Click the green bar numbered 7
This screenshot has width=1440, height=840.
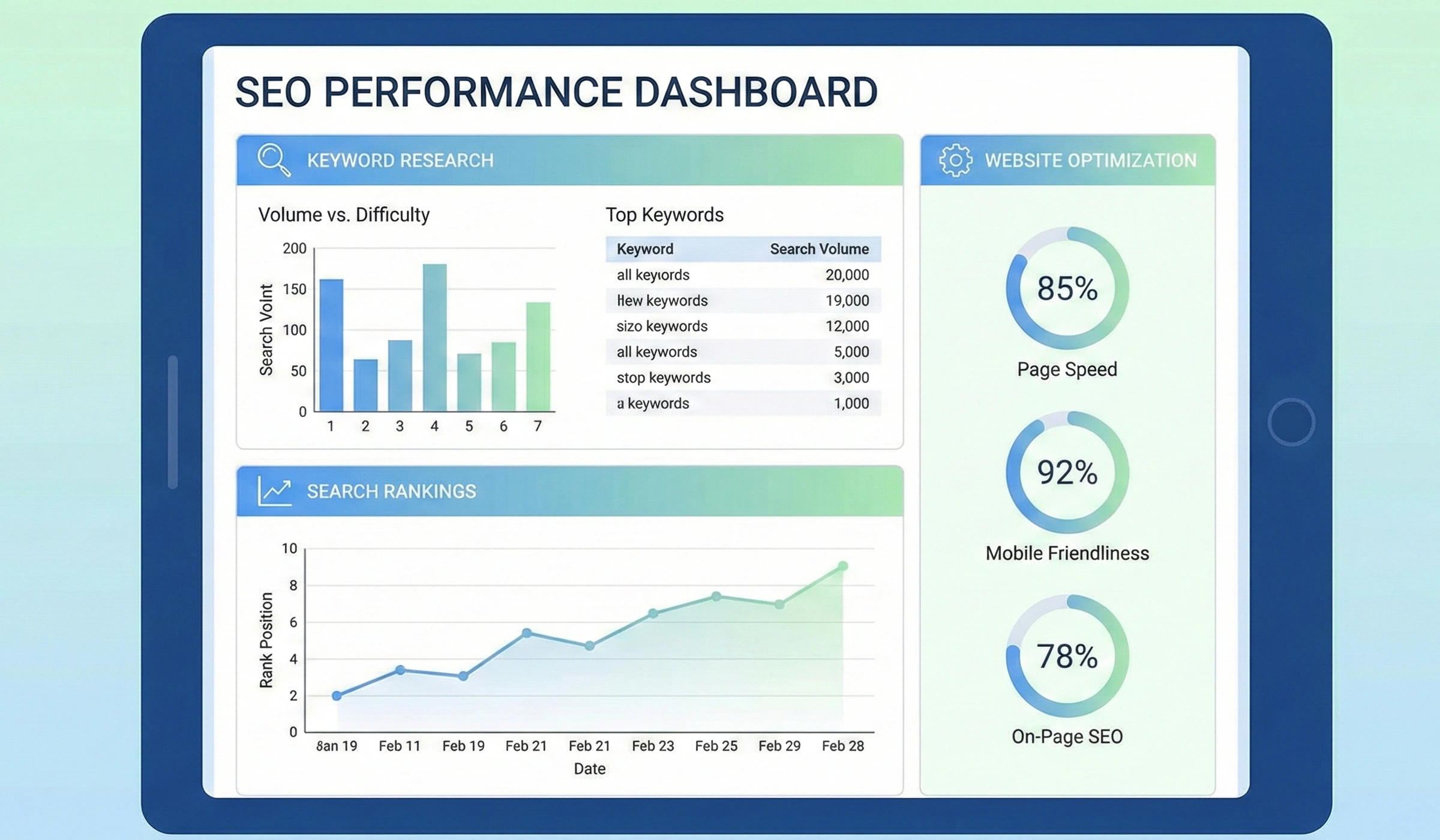pos(538,356)
